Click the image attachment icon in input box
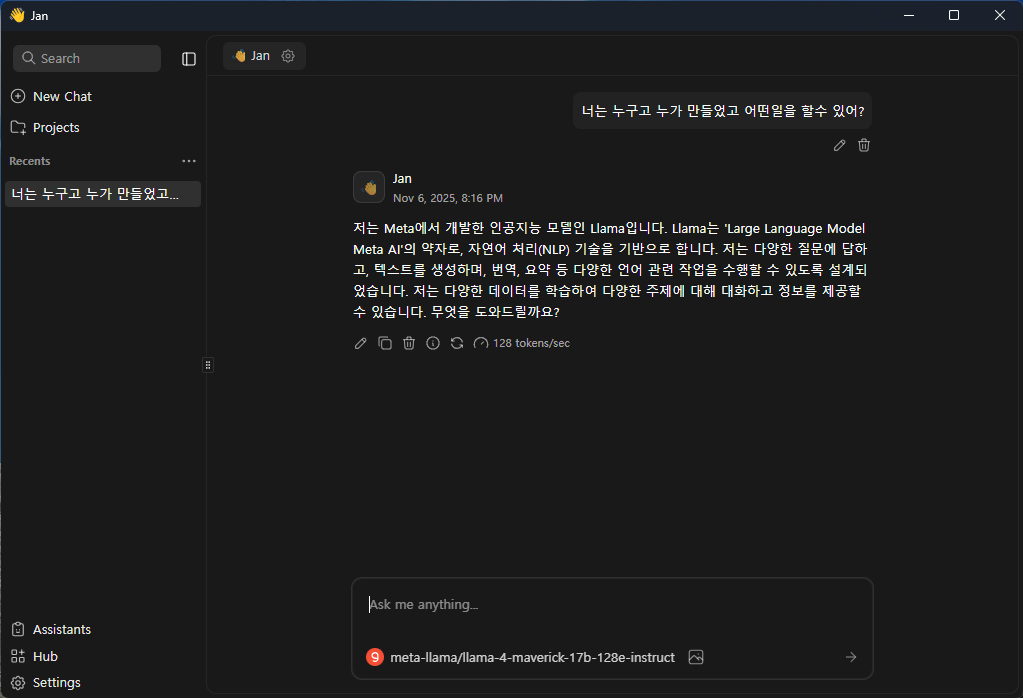The width and height of the screenshot is (1023, 698). pos(696,657)
